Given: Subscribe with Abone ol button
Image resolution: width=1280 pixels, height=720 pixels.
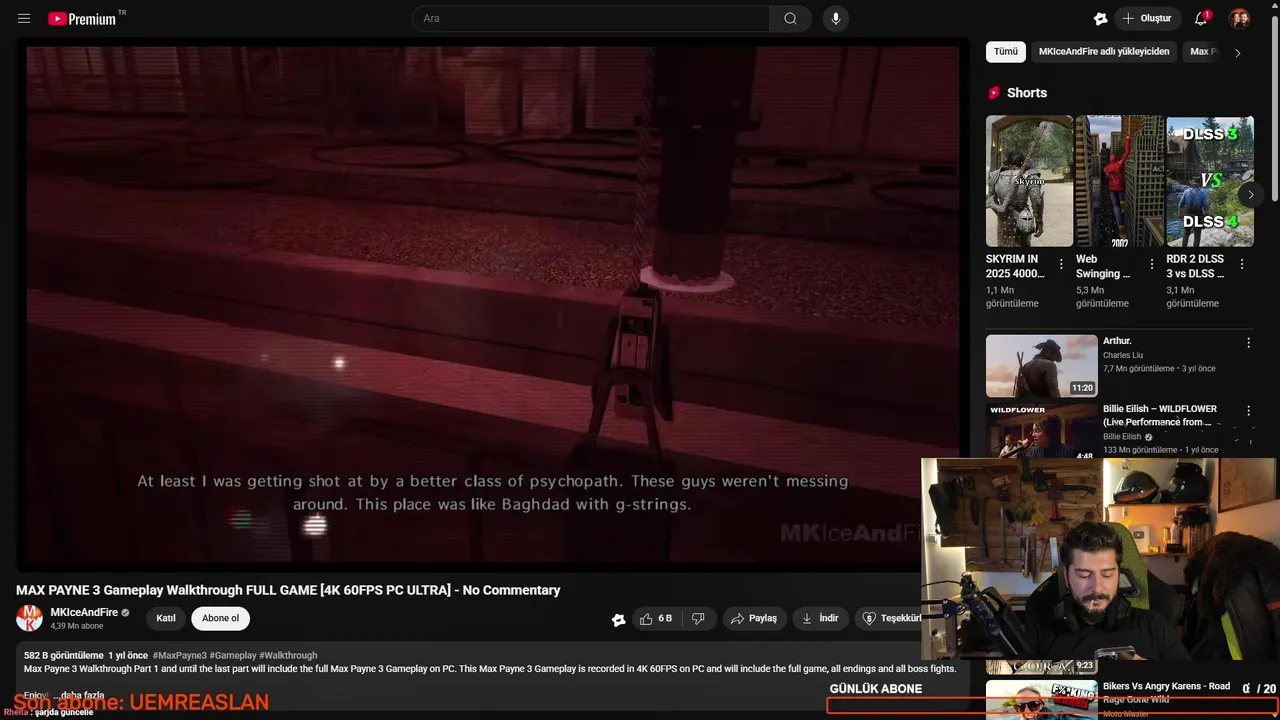Looking at the screenshot, I should coord(220,618).
